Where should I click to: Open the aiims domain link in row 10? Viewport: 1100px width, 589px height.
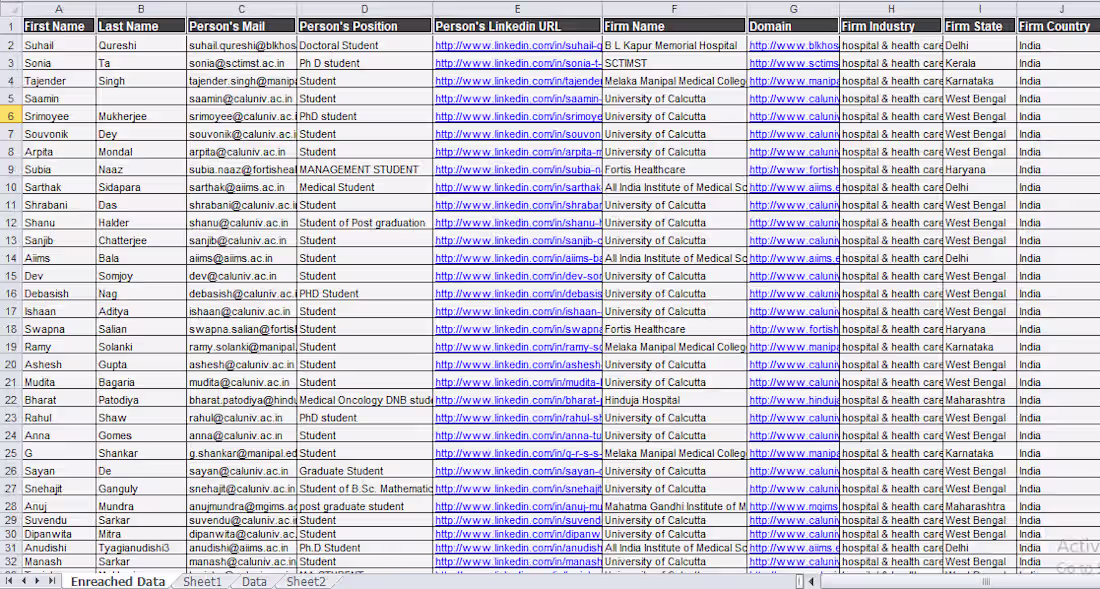794,187
